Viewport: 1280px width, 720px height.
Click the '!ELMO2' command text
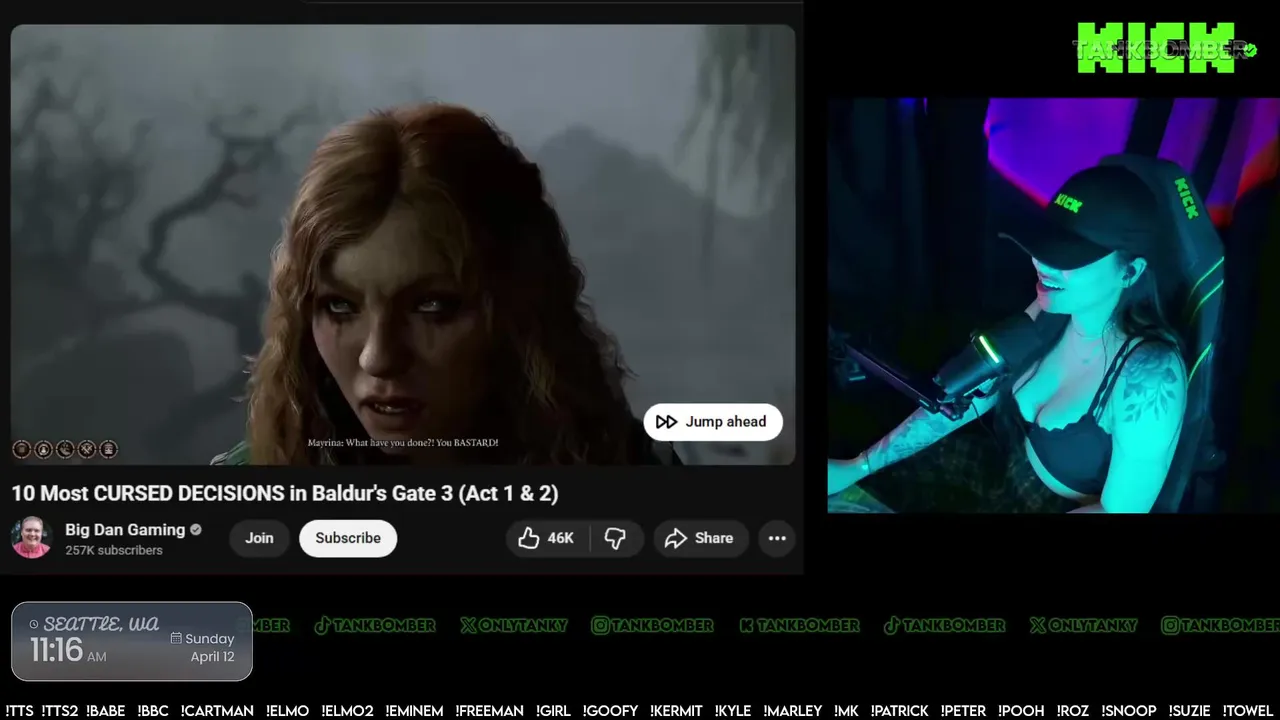347,711
